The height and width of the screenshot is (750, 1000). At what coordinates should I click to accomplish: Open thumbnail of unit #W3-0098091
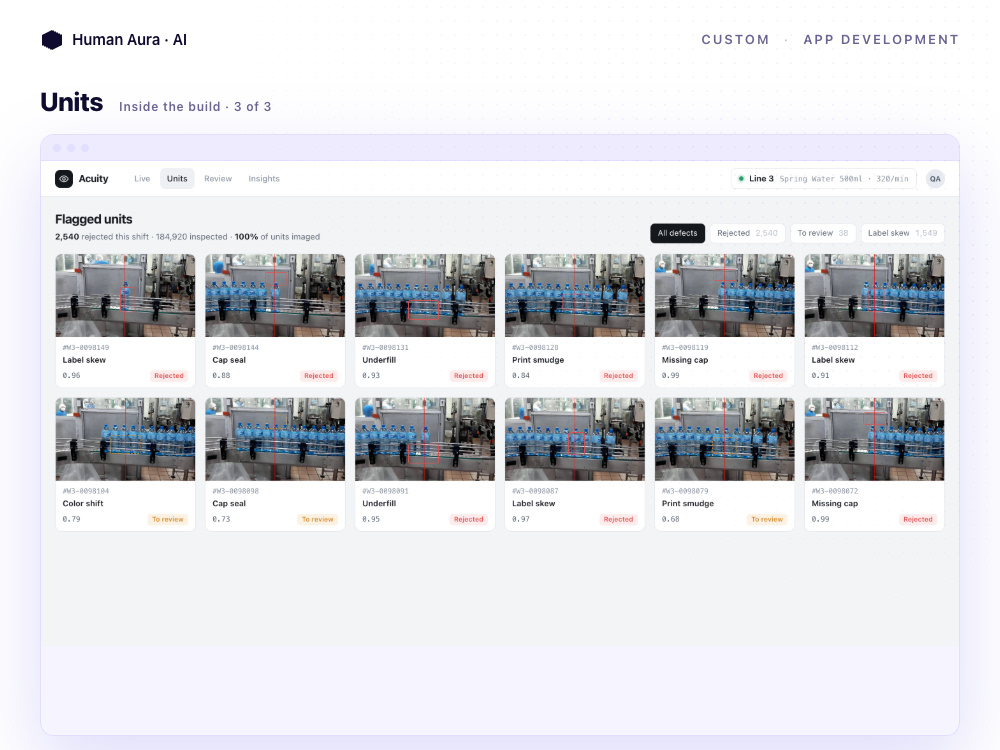point(425,439)
